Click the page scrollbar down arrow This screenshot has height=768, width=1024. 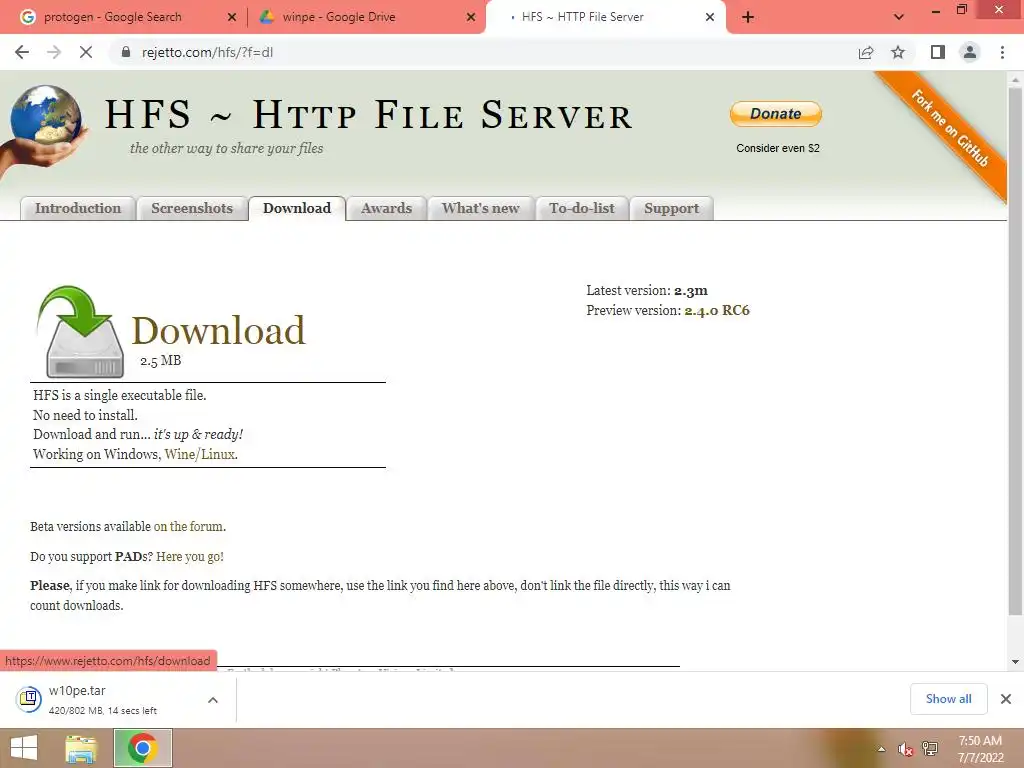pyautogui.click(x=1015, y=662)
